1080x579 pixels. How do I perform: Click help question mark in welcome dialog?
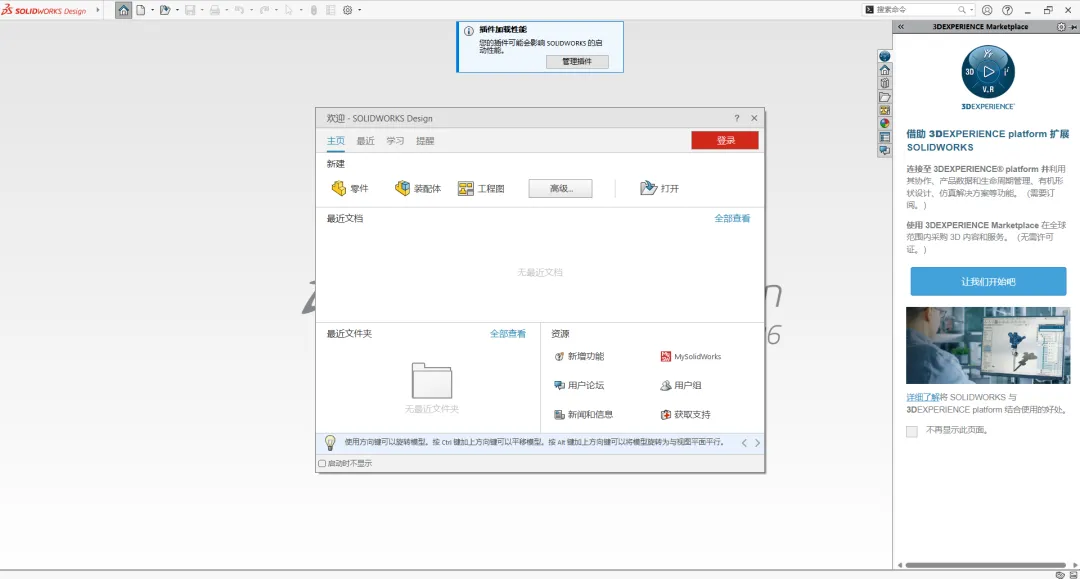736,118
